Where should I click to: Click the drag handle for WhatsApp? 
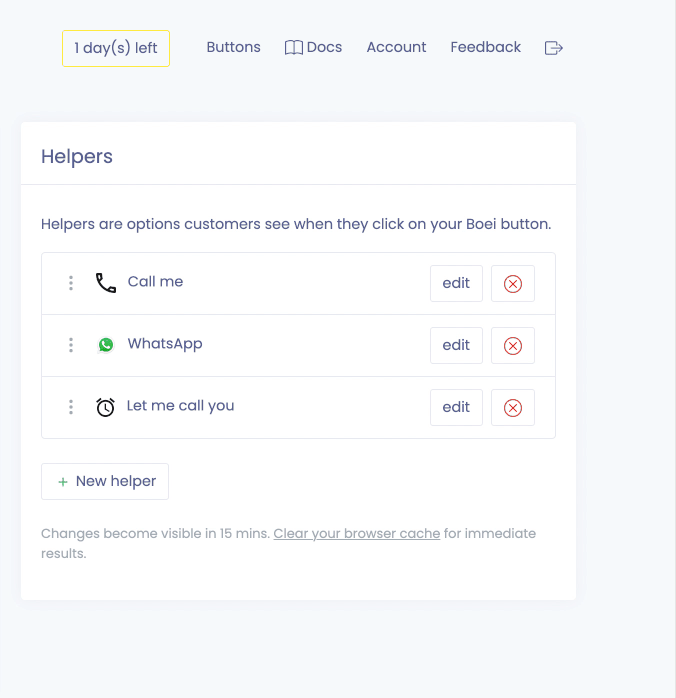[x=71, y=345]
